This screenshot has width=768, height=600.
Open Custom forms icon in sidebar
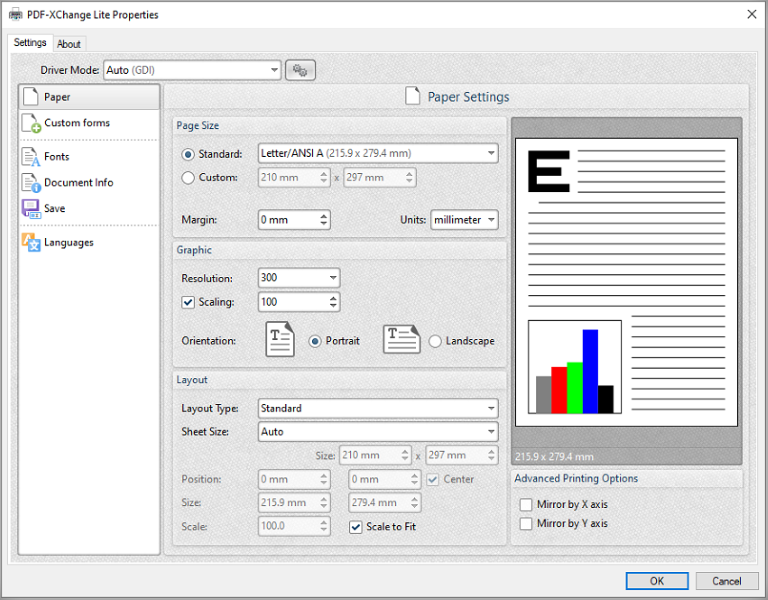pyautogui.click(x=31, y=123)
